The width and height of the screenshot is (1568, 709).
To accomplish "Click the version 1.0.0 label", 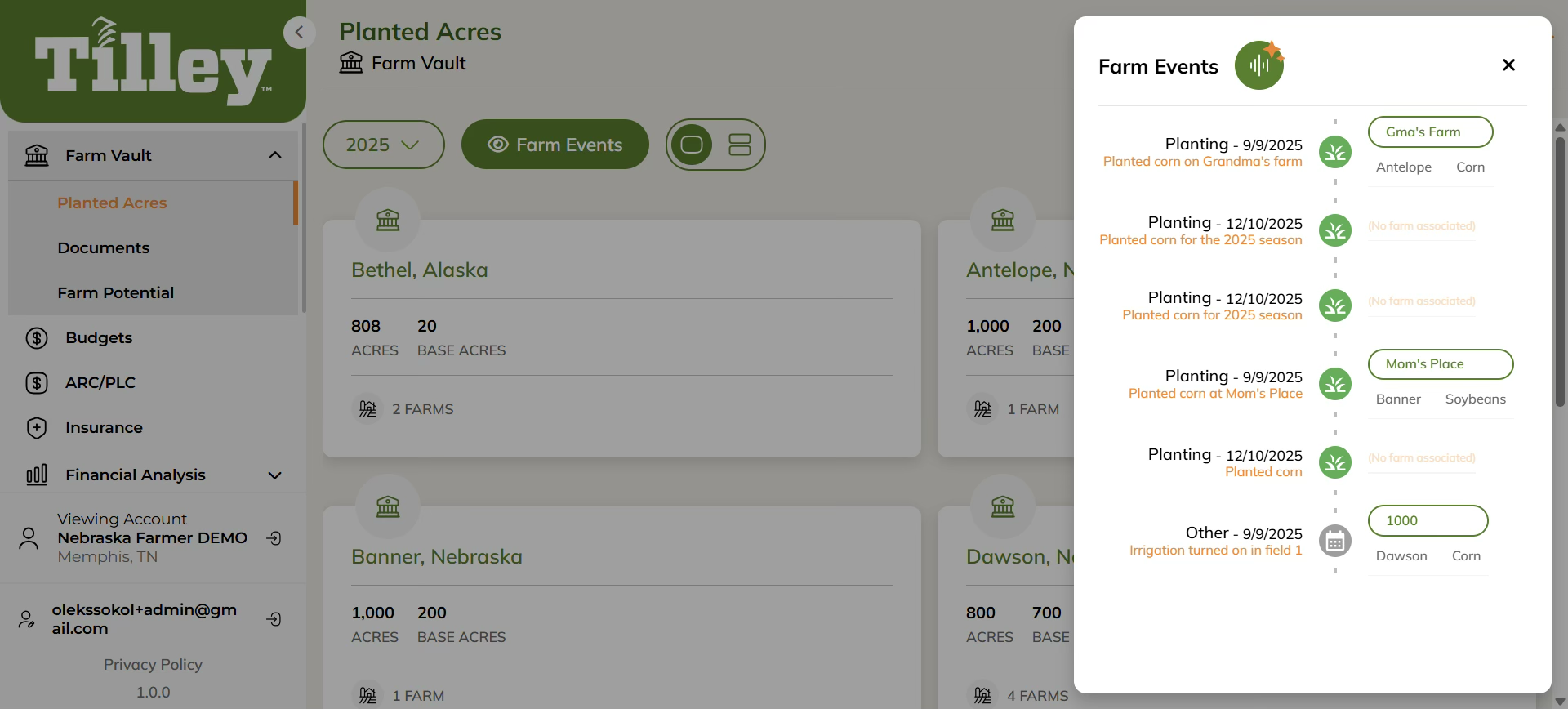I will click(153, 692).
